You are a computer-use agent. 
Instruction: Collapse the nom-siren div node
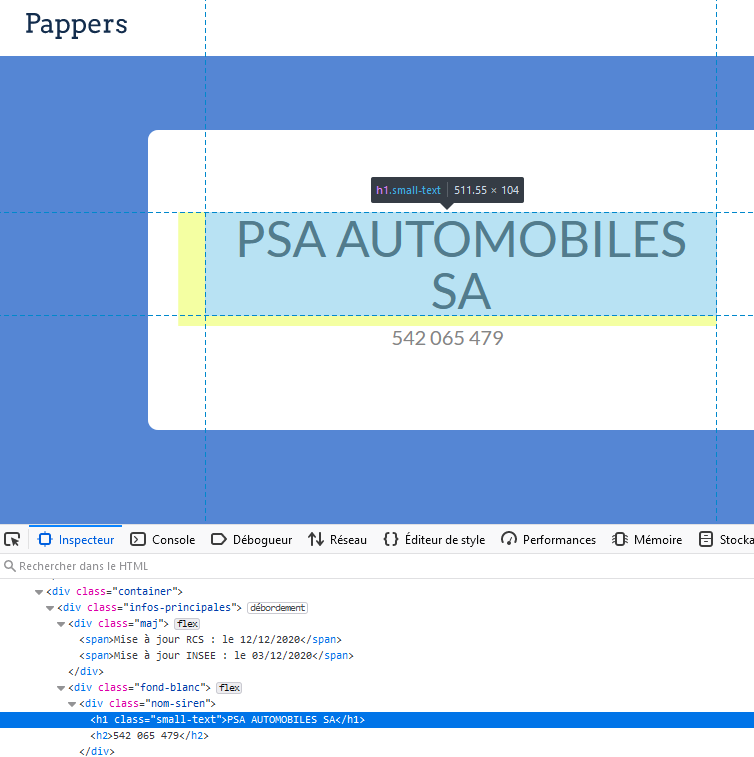[x=72, y=704]
